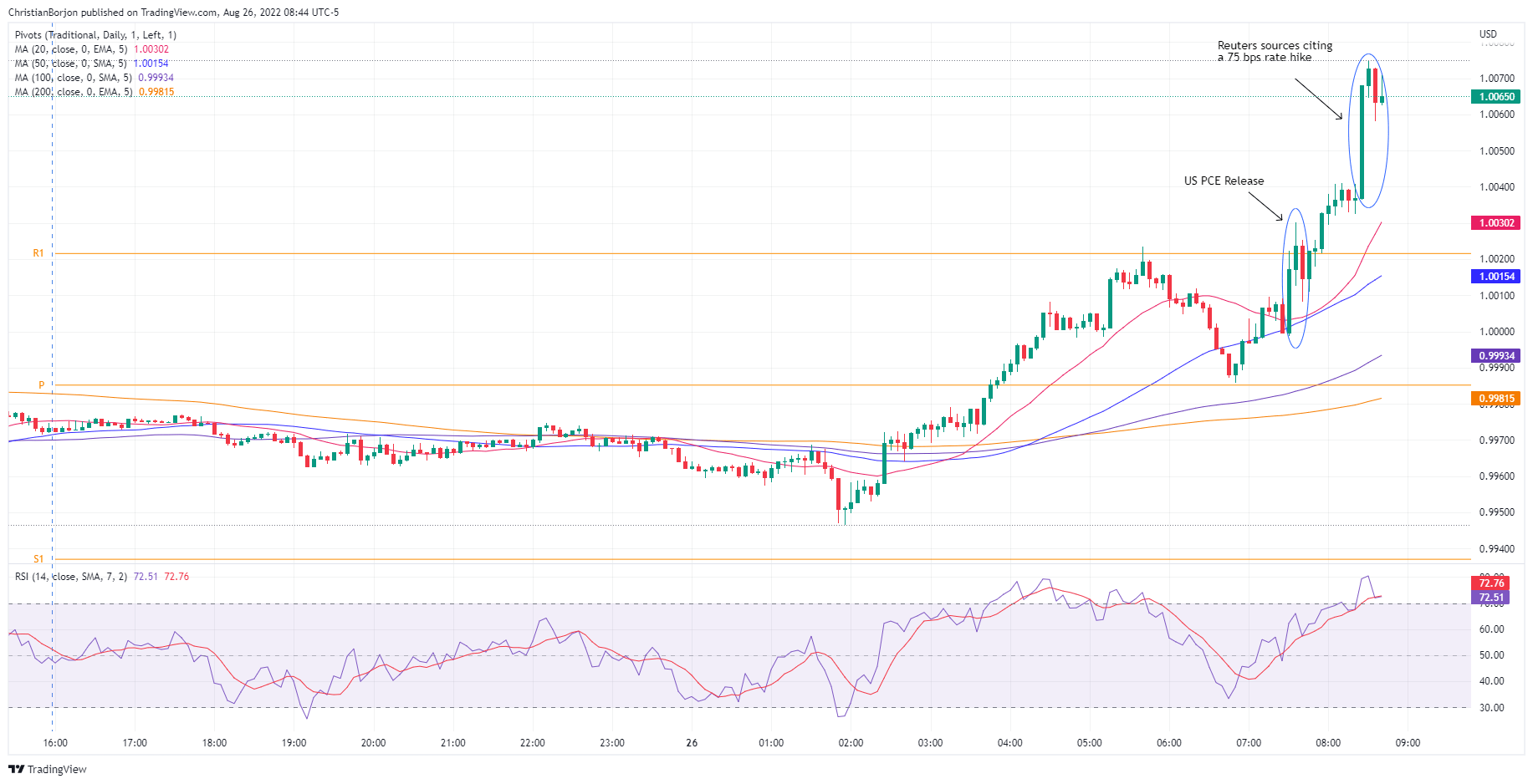Open the RSI 14 indicator legend
1533x784 pixels.
(101, 577)
